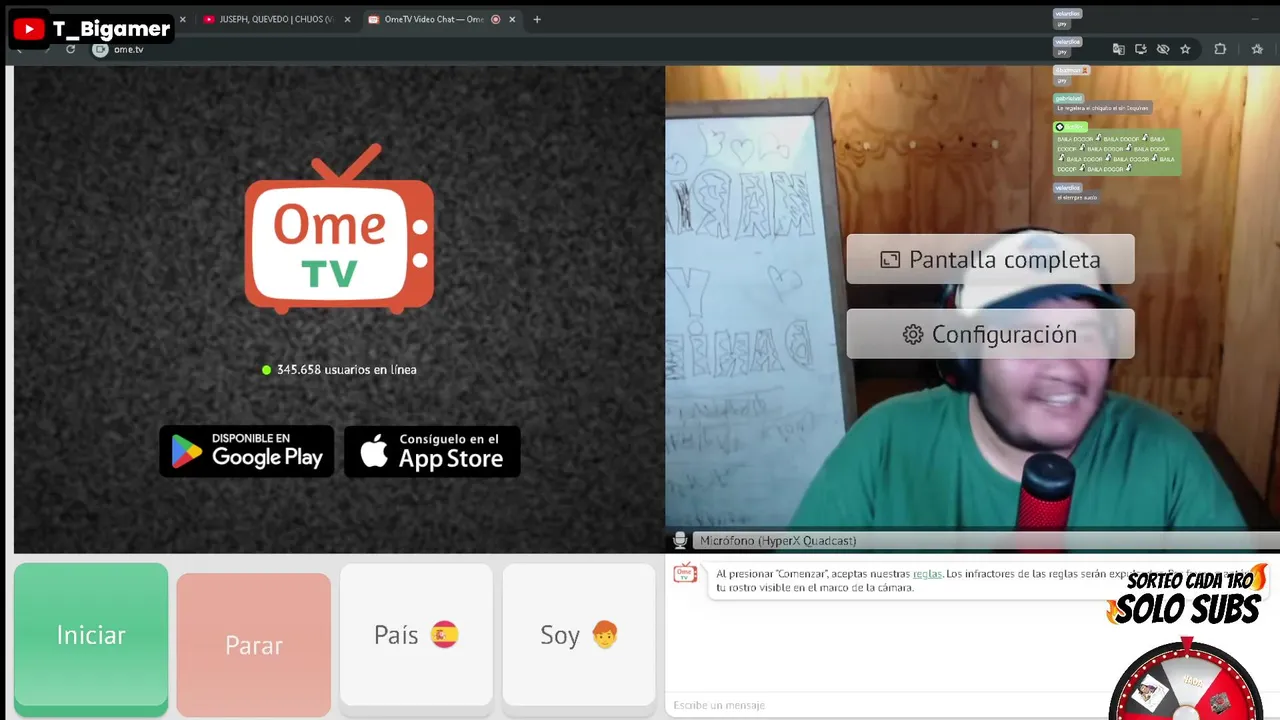The width and height of the screenshot is (1280, 720).
Task: Close the OmeTV Video Chat tab
Action: [512, 19]
